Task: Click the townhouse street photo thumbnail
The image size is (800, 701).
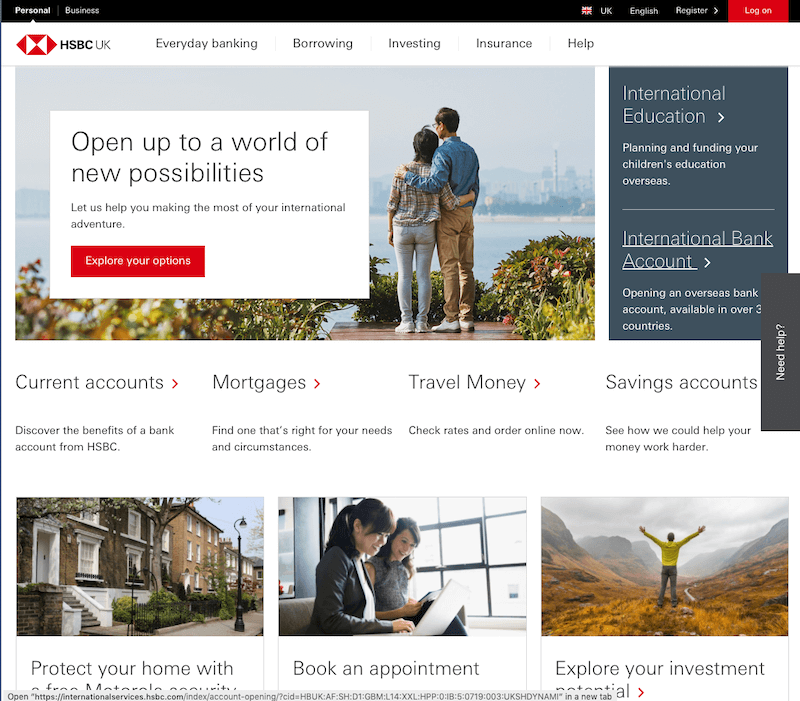Action: [140, 566]
